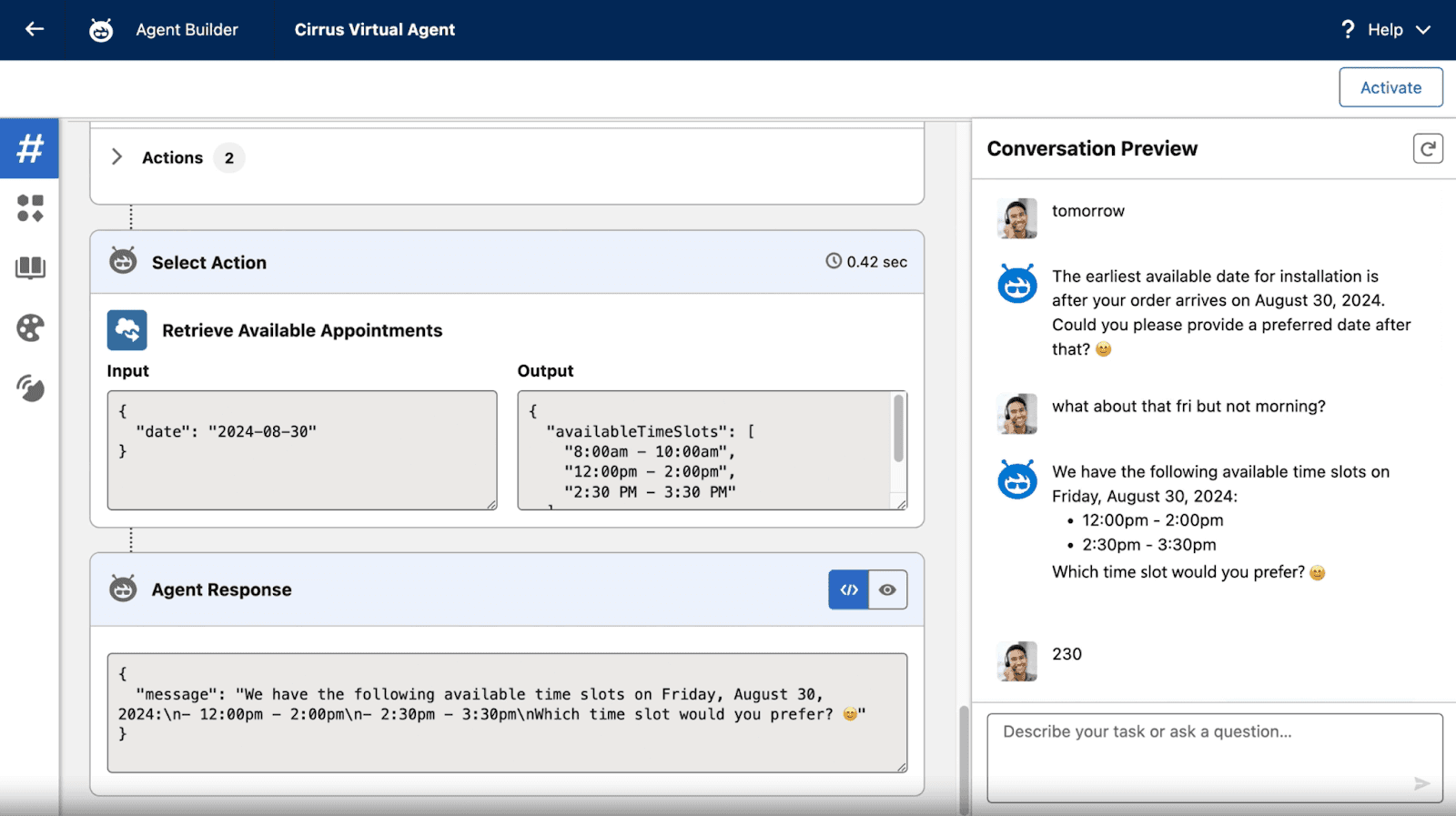Click the 'Describe your task' input field
The width and height of the screenshot is (1456, 816).
1215,758
